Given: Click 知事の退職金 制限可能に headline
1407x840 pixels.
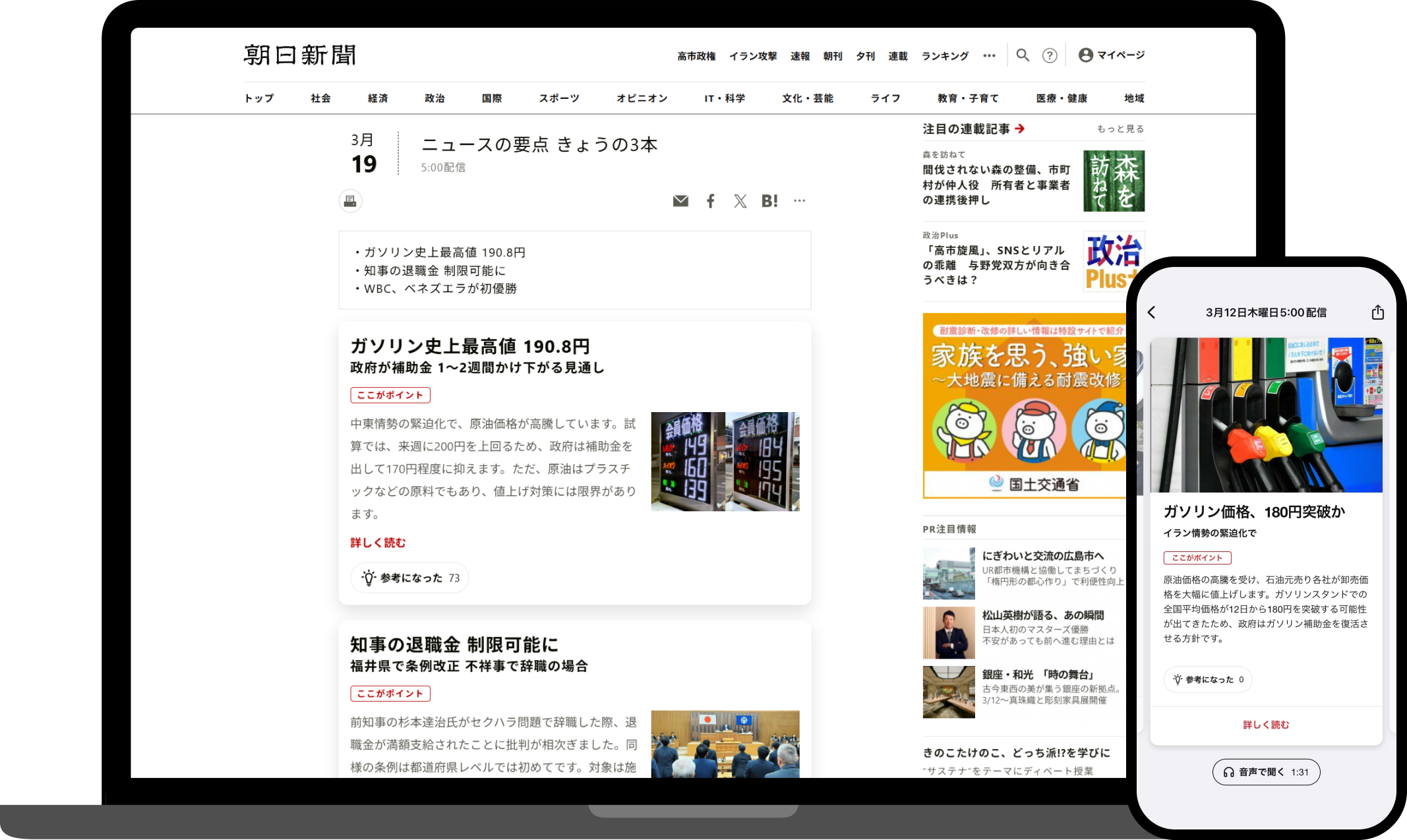Looking at the screenshot, I should click(x=454, y=644).
